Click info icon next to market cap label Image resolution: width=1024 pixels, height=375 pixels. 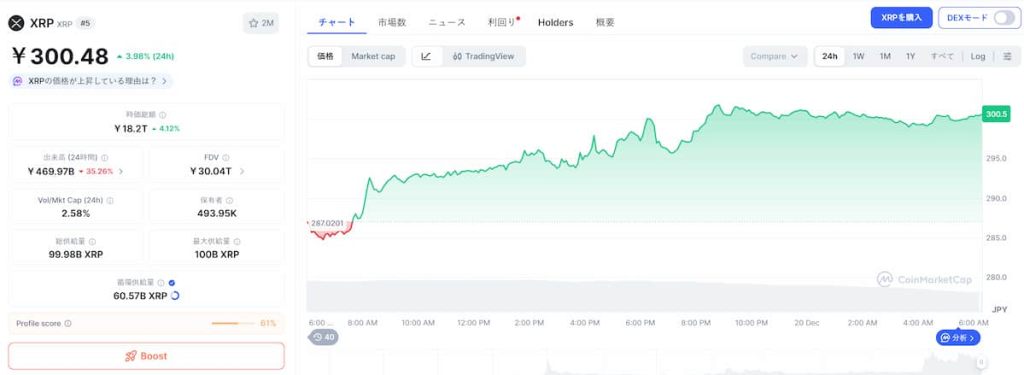tap(163, 115)
